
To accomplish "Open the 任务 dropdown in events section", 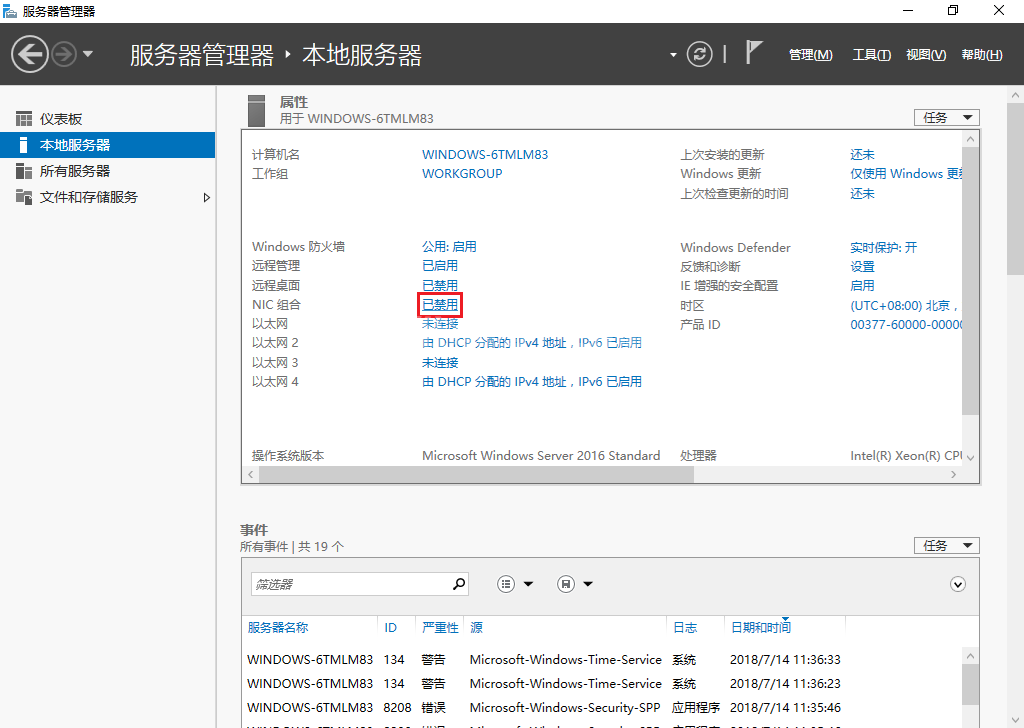I will (x=946, y=546).
